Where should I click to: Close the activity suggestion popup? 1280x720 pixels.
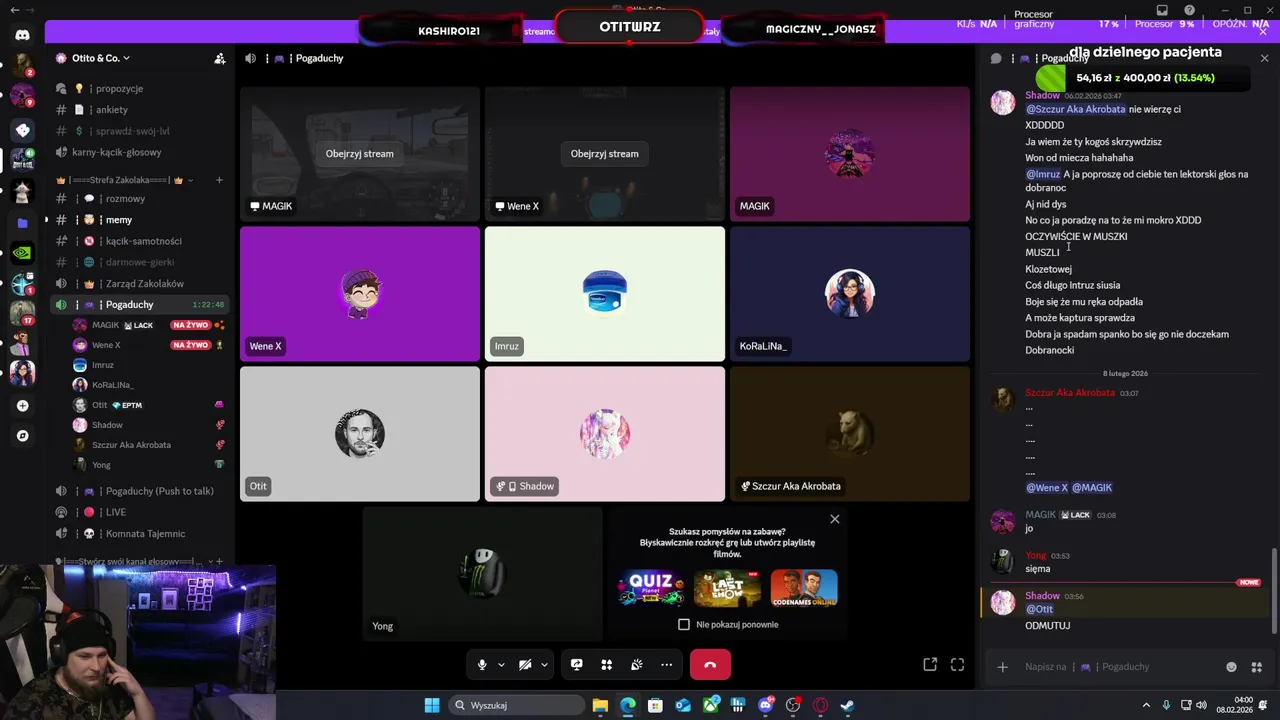835,519
